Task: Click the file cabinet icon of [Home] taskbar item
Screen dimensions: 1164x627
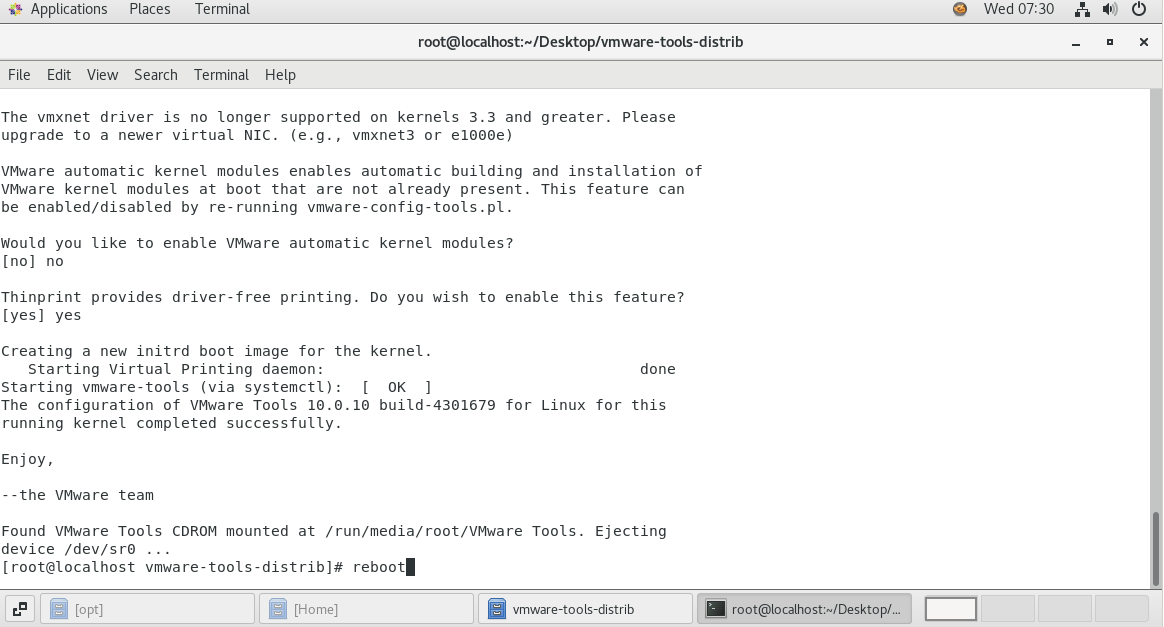Action: 278,609
